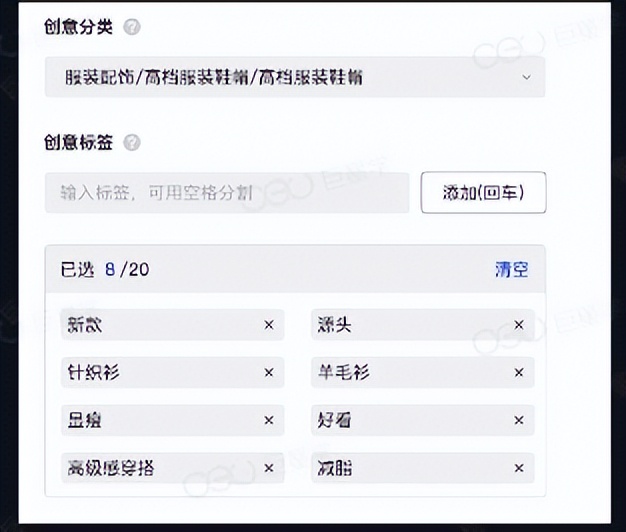Remove the 高级感穿搭 tag

(x=268, y=468)
